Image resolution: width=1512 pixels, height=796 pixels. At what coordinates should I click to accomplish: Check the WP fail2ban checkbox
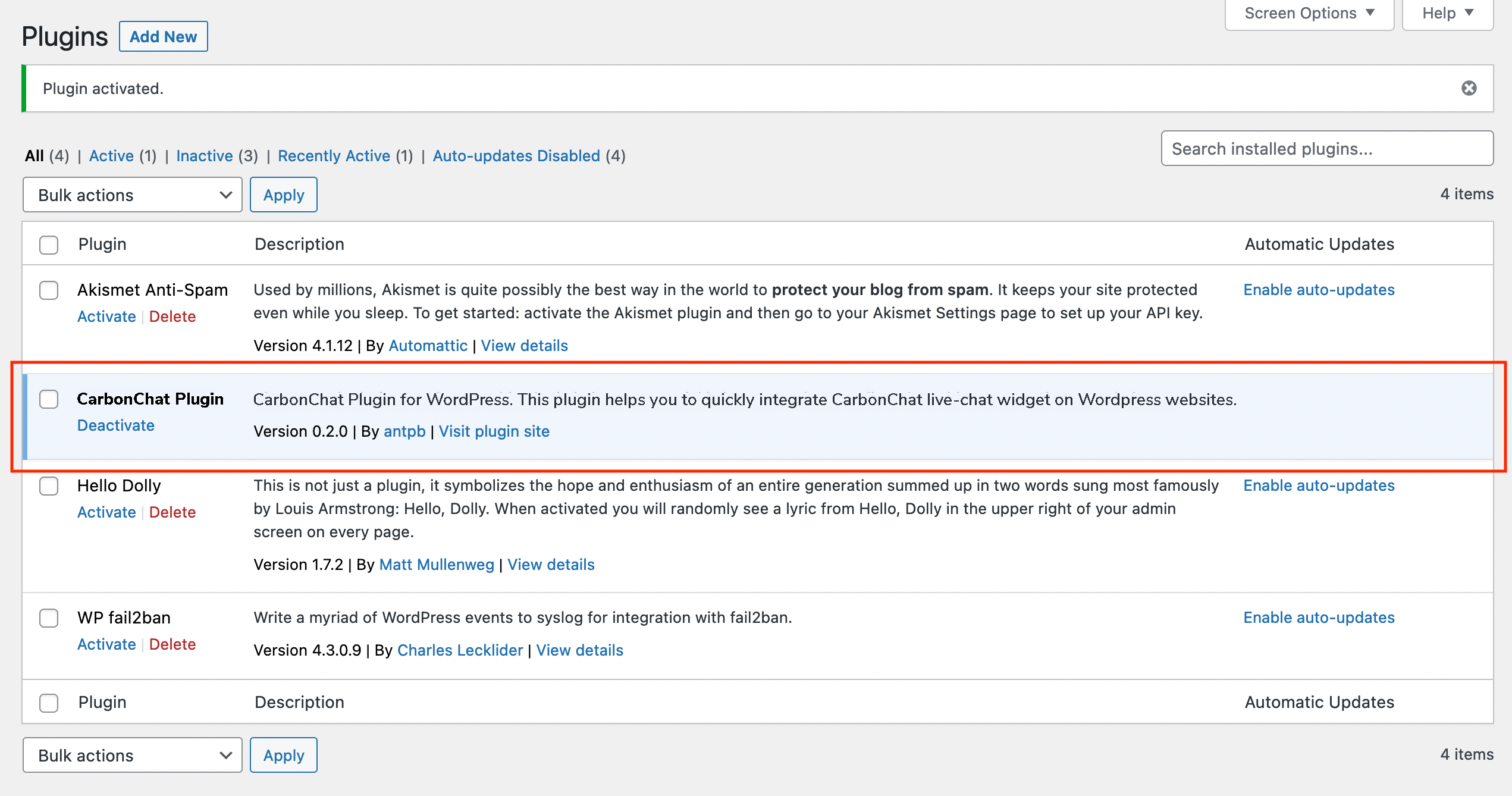pos(49,618)
